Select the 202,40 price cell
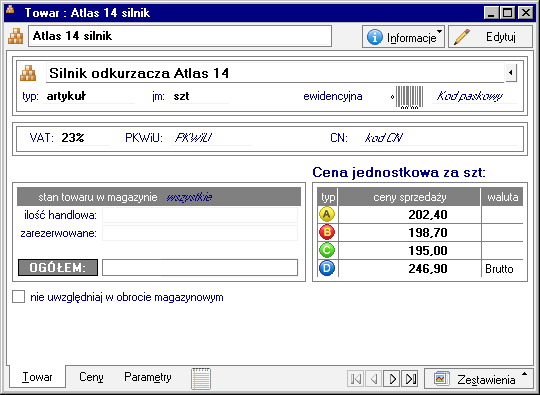540x395 pixels. pos(409,215)
